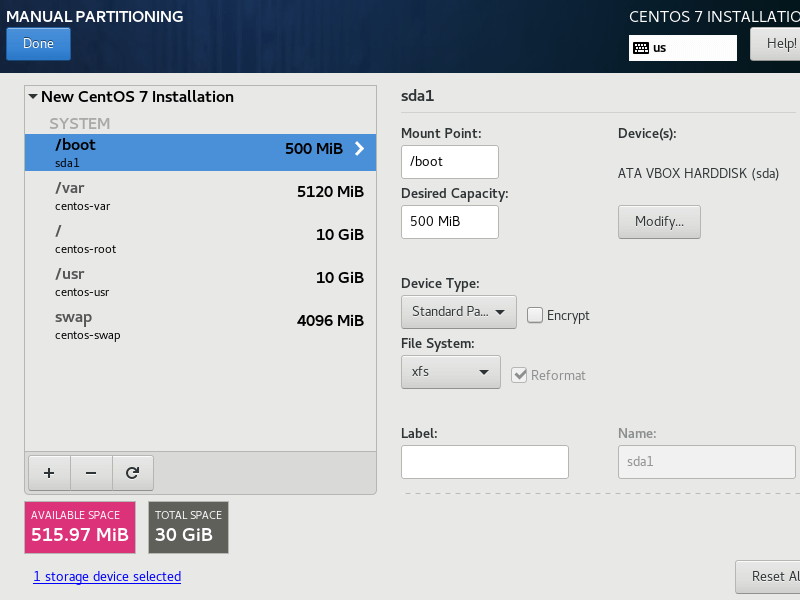Click the reload storage configuration icon
The width and height of the screenshot is (800, 600).
(131, 471)
